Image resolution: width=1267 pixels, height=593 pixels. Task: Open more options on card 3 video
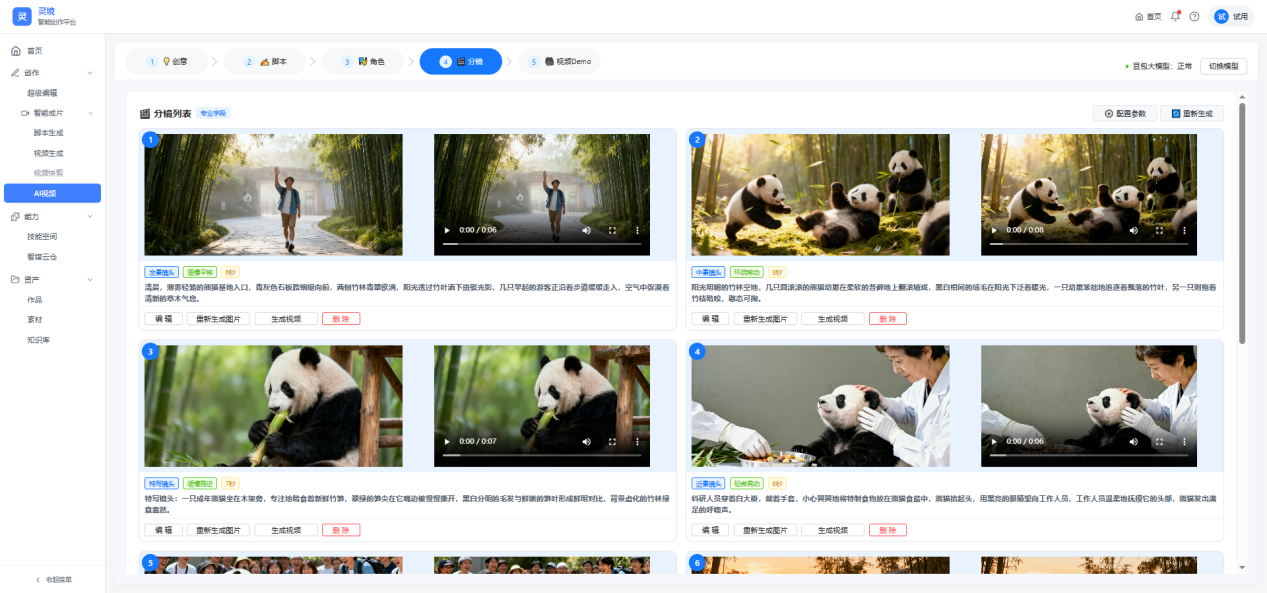[637, 441]
